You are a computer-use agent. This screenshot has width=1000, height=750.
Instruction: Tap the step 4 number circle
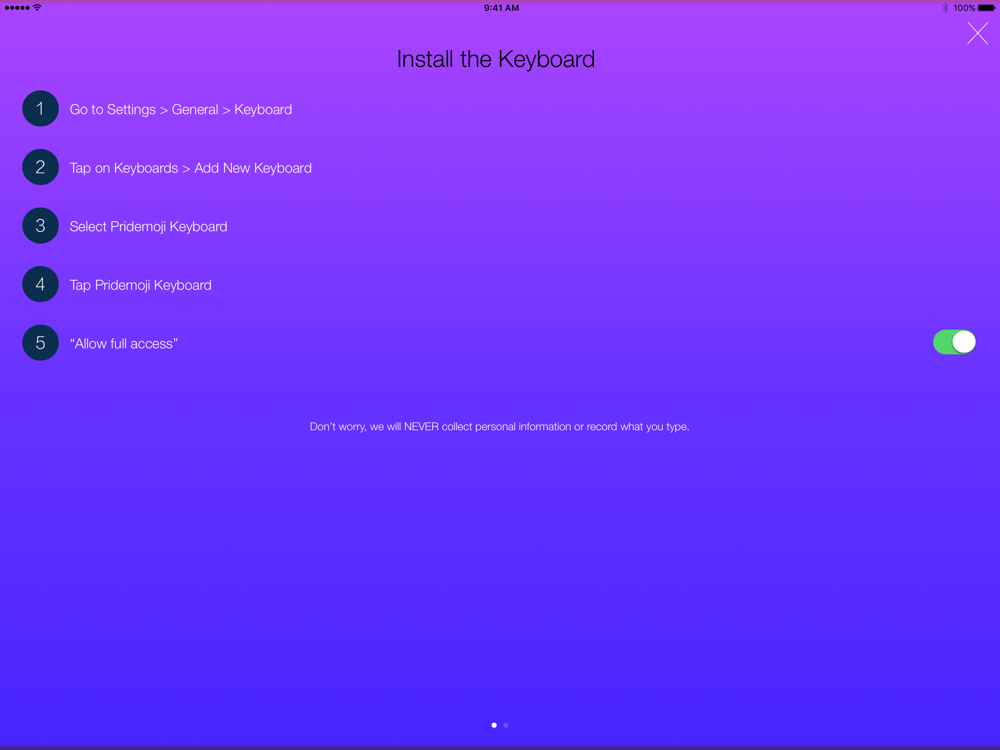tap(40, 284)
